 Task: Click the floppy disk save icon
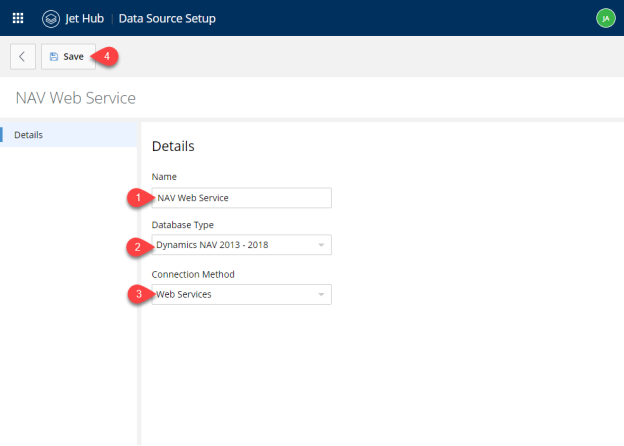pyautogui.click(x=54, y=56)
